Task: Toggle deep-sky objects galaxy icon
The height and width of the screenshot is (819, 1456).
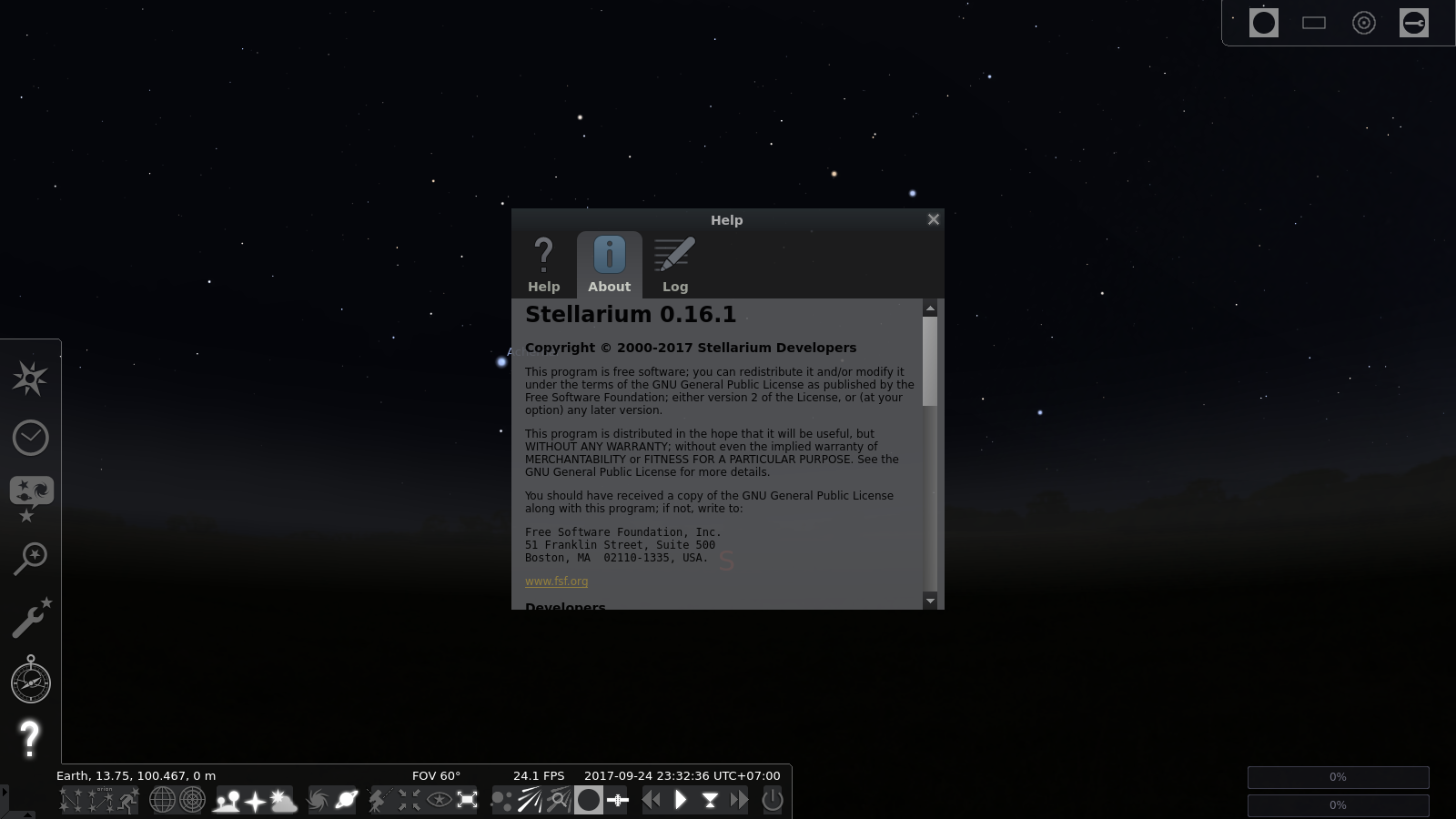Action: click(x=318, y=800)
